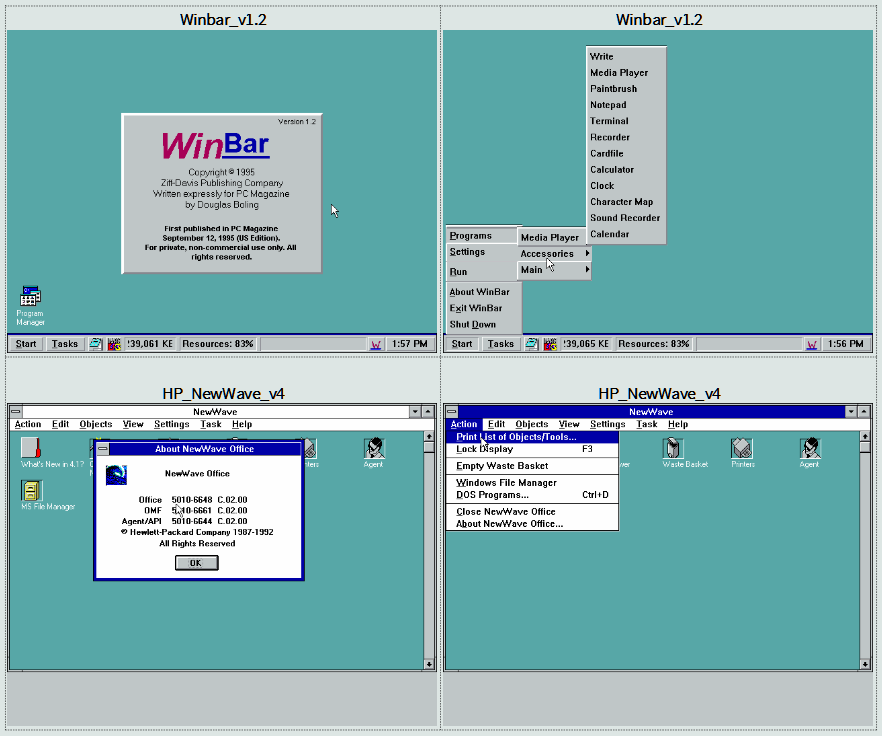The image size is (882, 736).
Task: Choose Close NewWave Office in the Action menu
Action: (x=532, y=511)
